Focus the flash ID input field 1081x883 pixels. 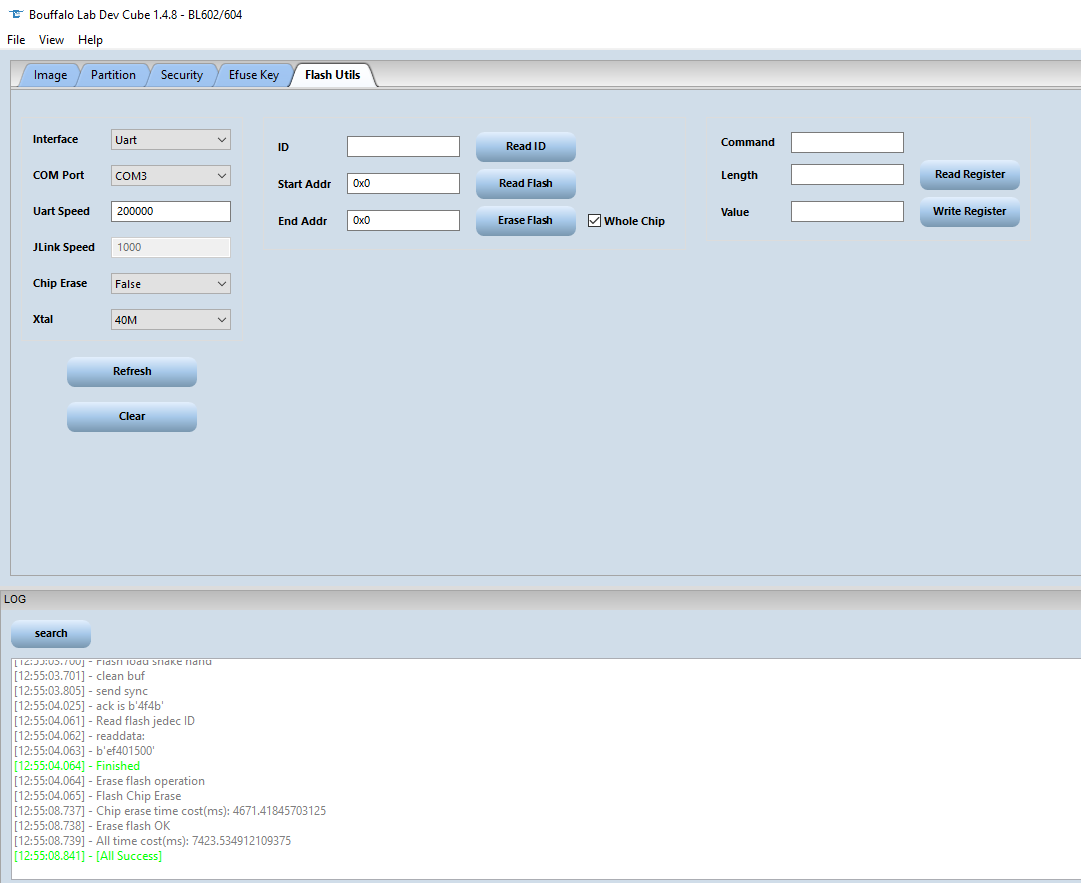click(403, 146)
